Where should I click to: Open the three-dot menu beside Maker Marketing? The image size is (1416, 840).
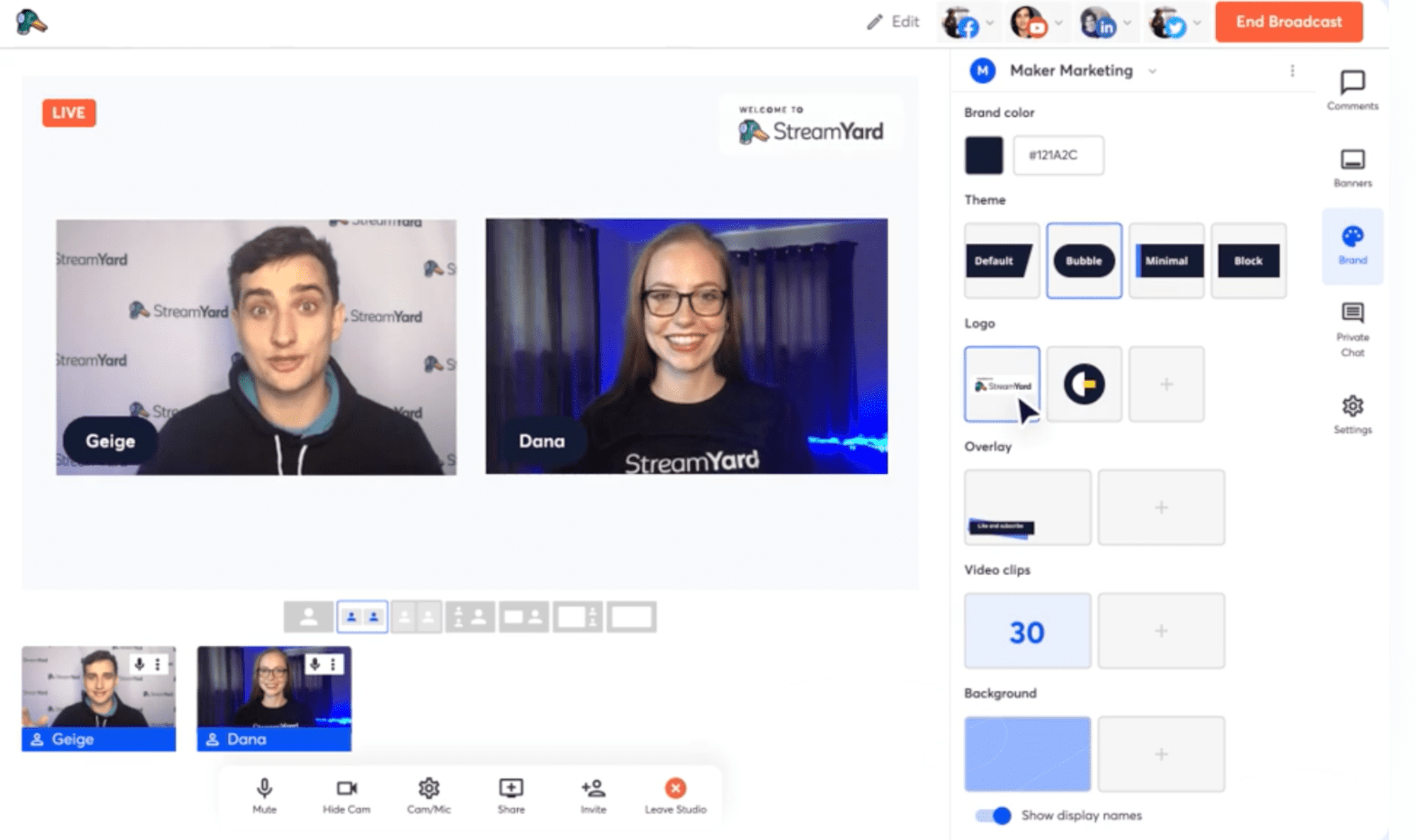1292,71
